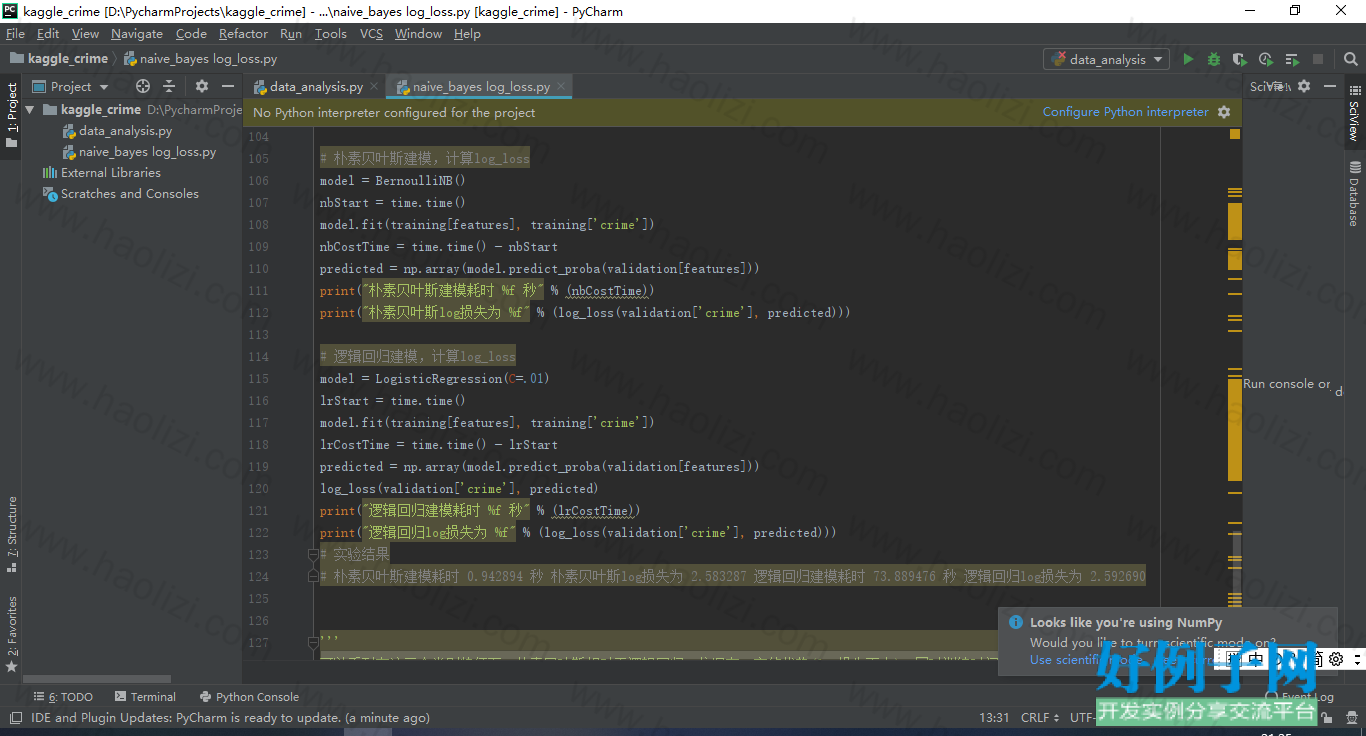The height and width of the screenshot is (736, 1366).
Task: Click the yellow inspection indicator at top of error stripe
Action: (1235, 134)
